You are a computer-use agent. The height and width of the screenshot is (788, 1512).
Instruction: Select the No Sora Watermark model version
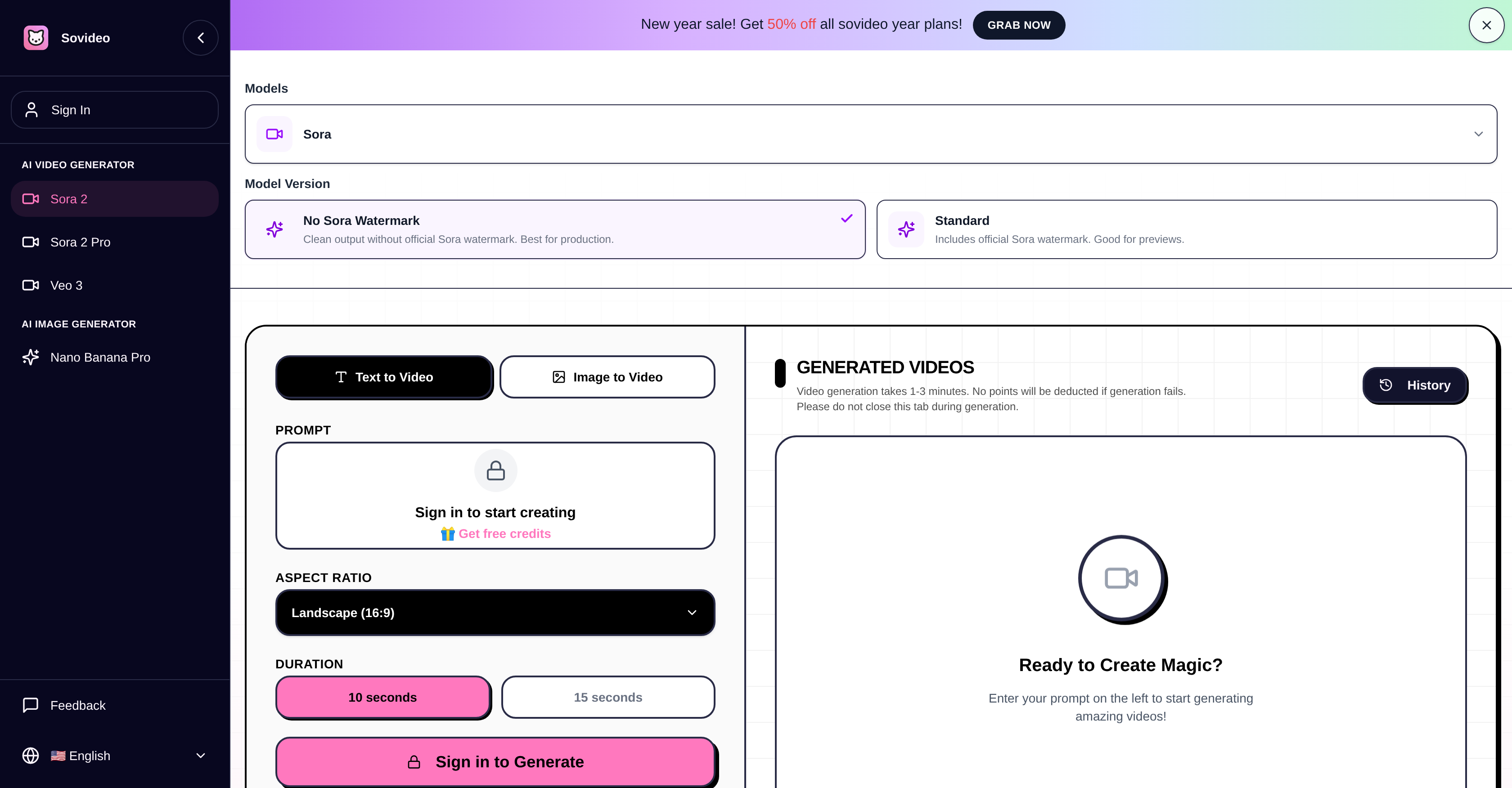tap(555, 229)
